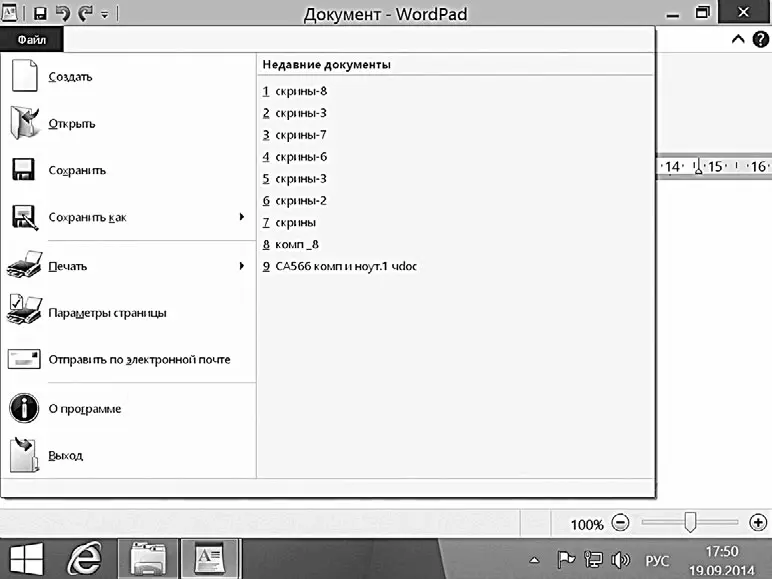The height and width of the screenshot is (579, 772).
Task: Select Создать from the file menu
Action: click(70, 77)
